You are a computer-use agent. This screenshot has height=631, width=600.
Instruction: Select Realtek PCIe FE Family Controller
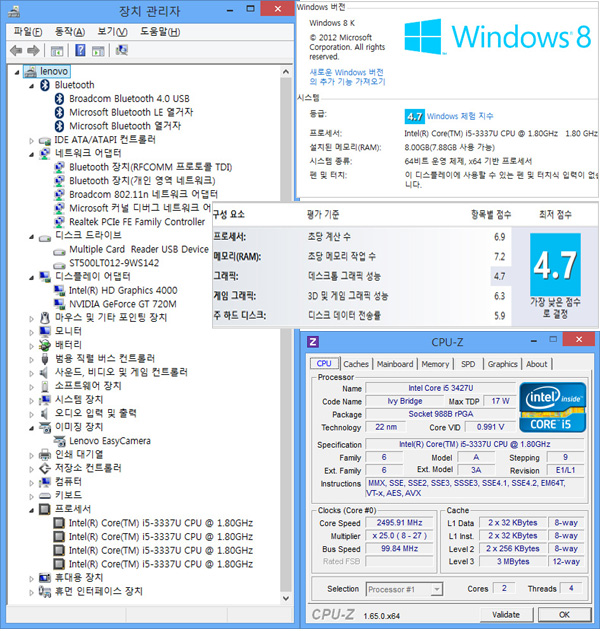(137, 222)
